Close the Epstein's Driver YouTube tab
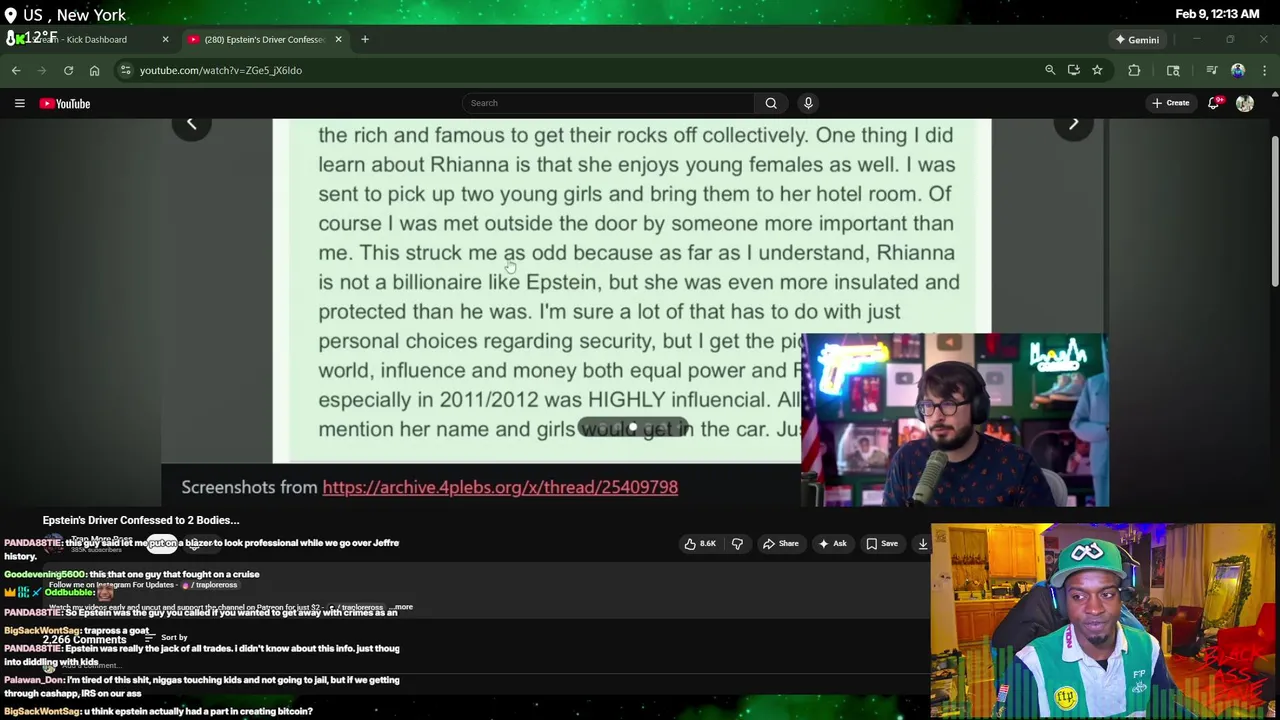 [x=338, y=39]
